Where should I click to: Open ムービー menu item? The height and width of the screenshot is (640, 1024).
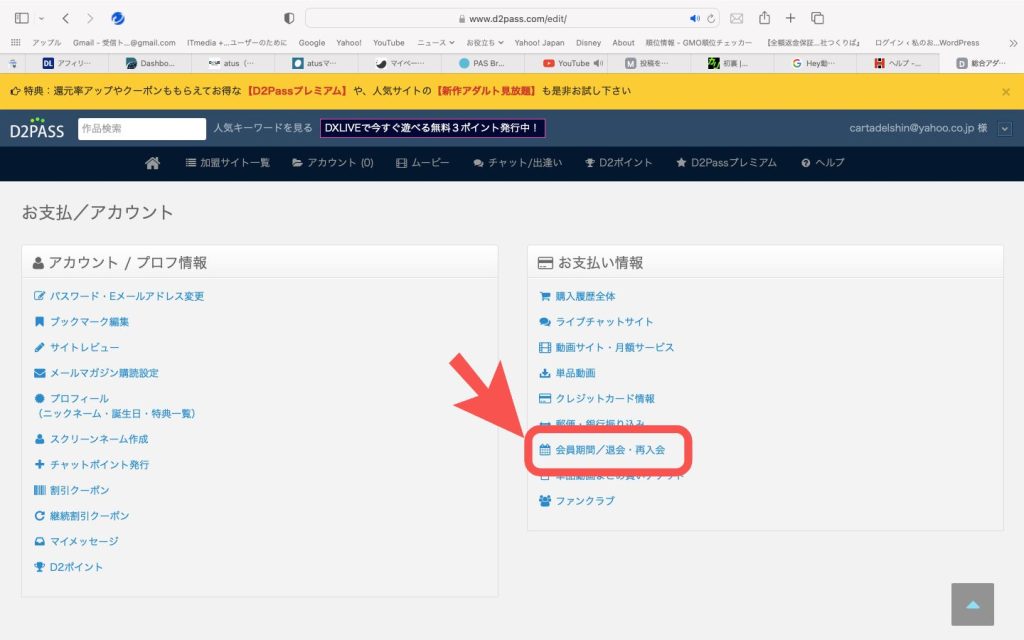click(x=423, y=163)
